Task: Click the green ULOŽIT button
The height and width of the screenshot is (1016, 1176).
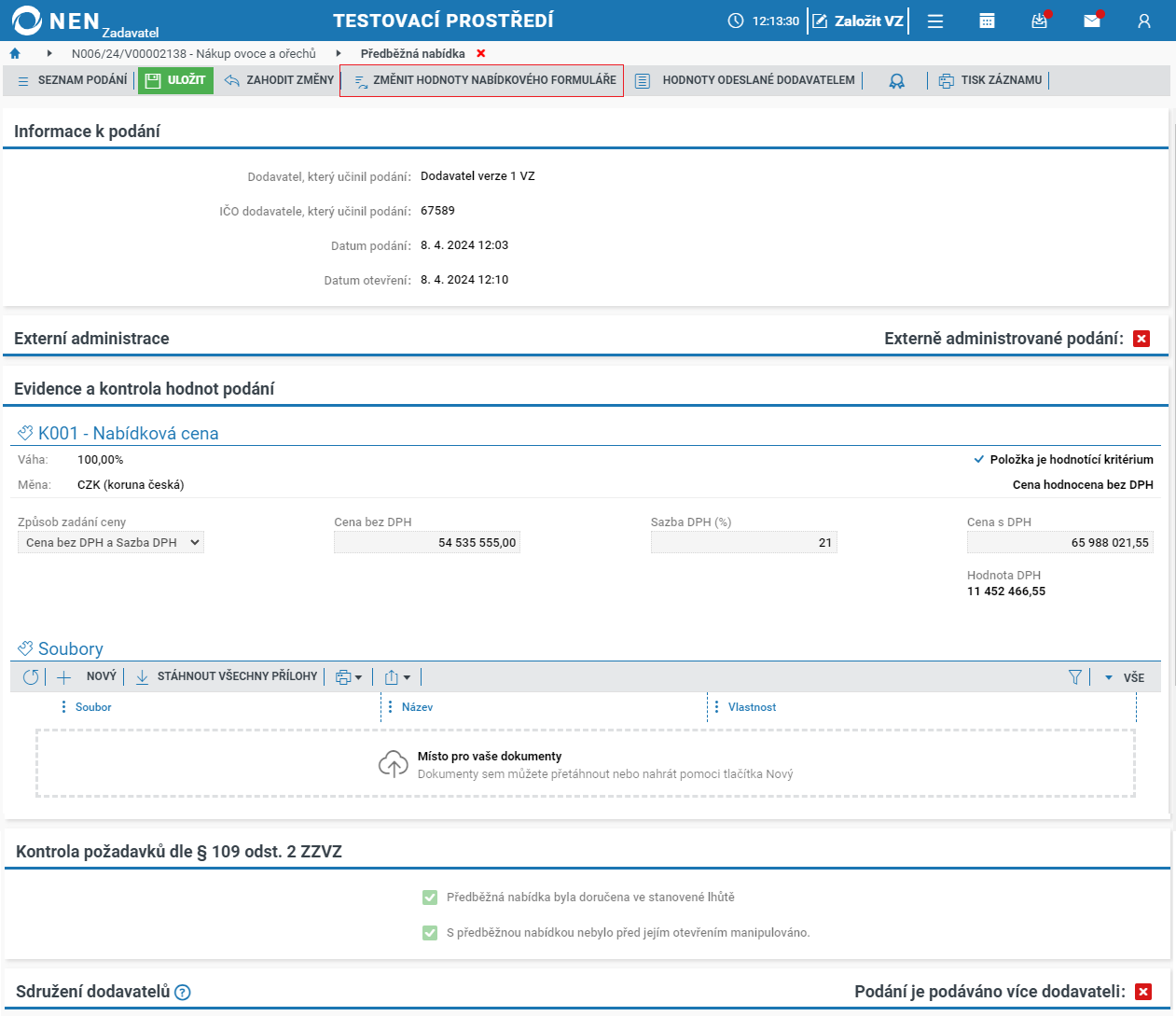Action: [x=175, y=81]
